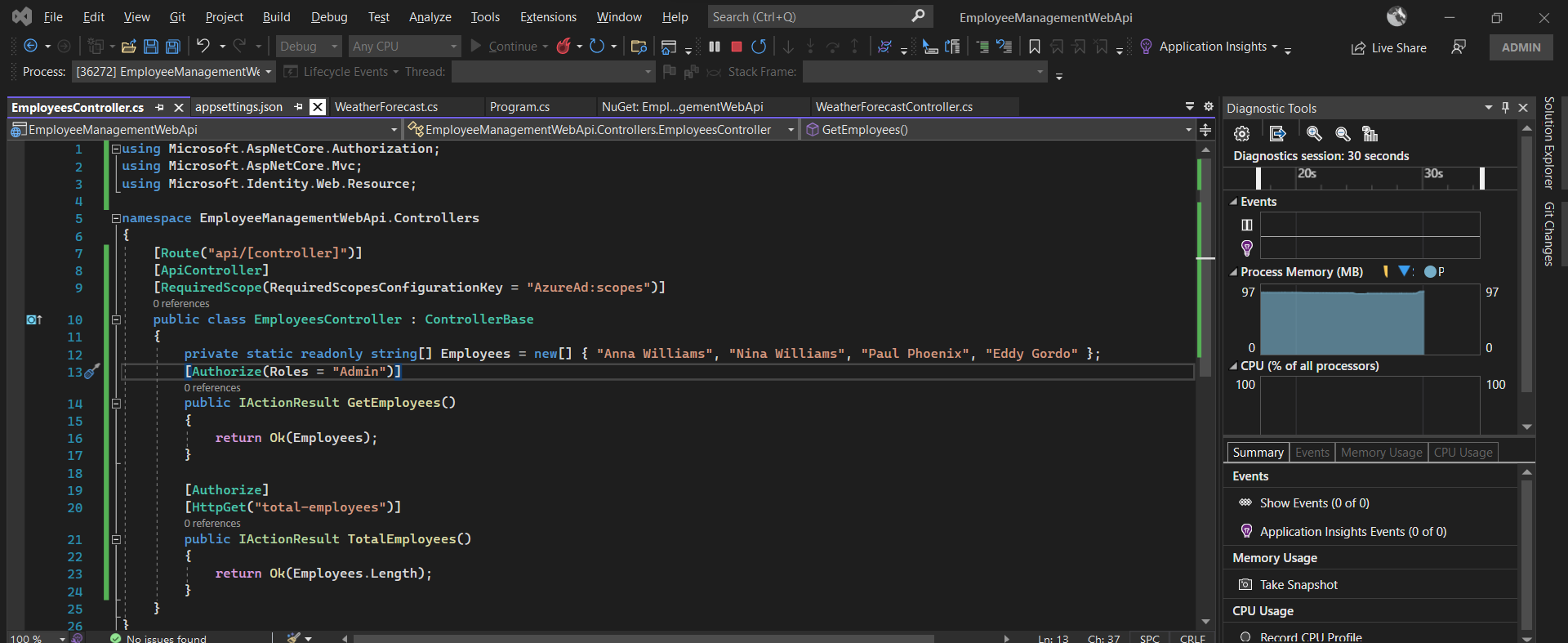Image resolution: width=1568 pixels, height=643 pixels.
Task: Toggle the blue snapshot marker in Process Memory
Action: click(1405, 271)
